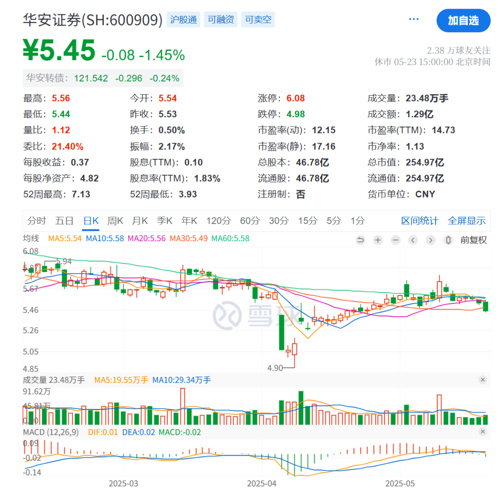Click the 52周最高 7.13 value

pos(81,194)
